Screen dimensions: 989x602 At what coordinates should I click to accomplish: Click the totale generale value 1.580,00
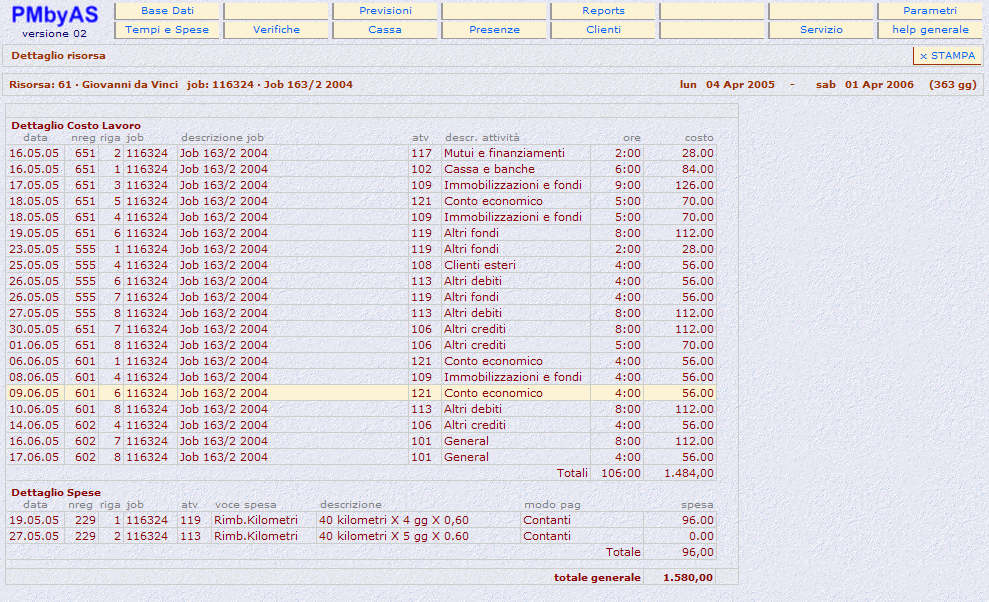click(687, 577)
